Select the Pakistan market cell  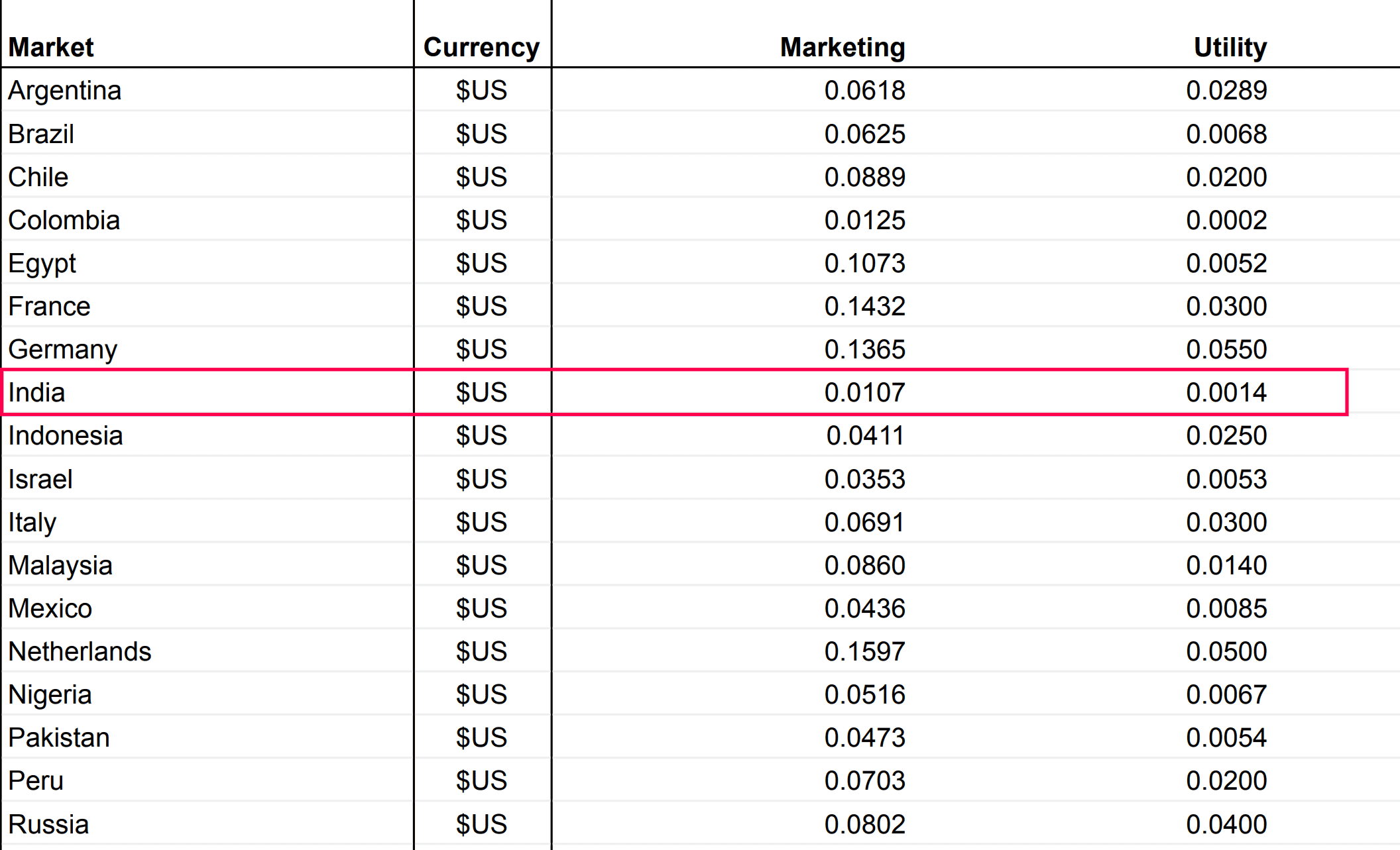[x=58, y=737]
